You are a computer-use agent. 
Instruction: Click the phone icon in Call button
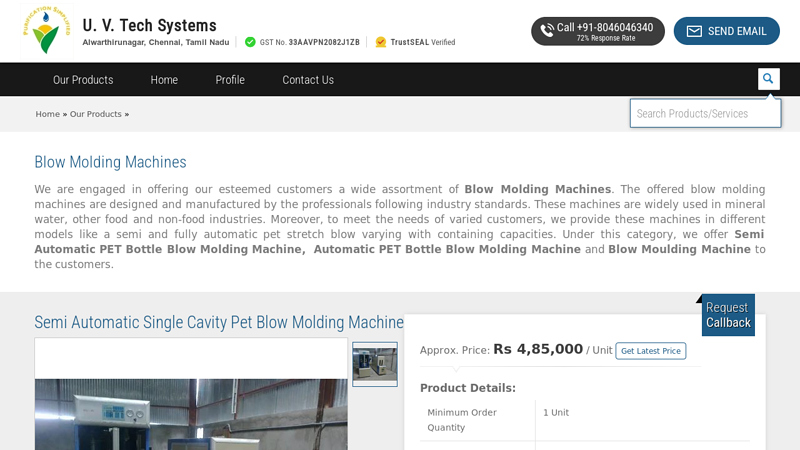pos(546,31)
